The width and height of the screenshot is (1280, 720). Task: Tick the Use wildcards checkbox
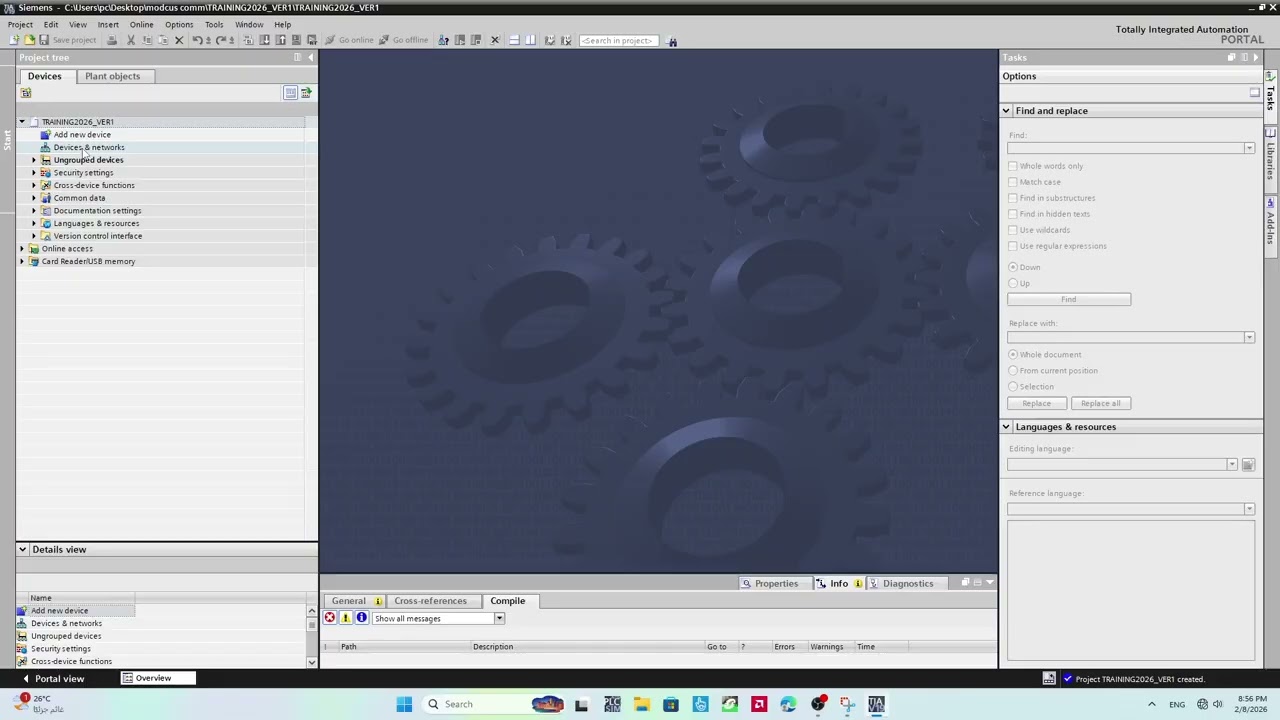click(x=1013, y=230)
